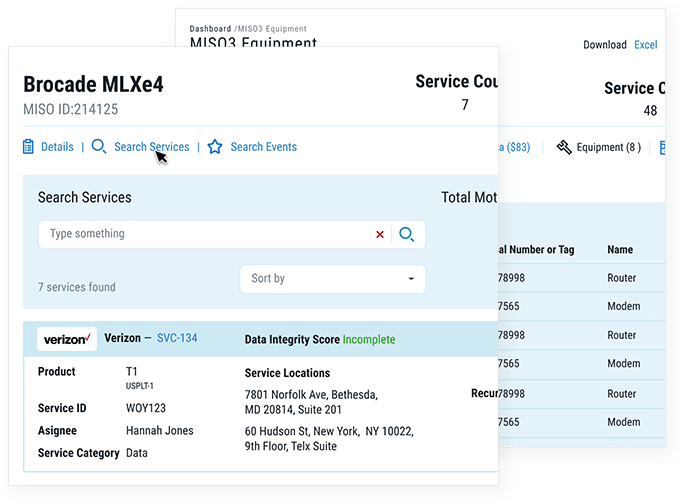Open the Details tab
The width and height of the screenshot is (684, 504).
coord(57,147)
